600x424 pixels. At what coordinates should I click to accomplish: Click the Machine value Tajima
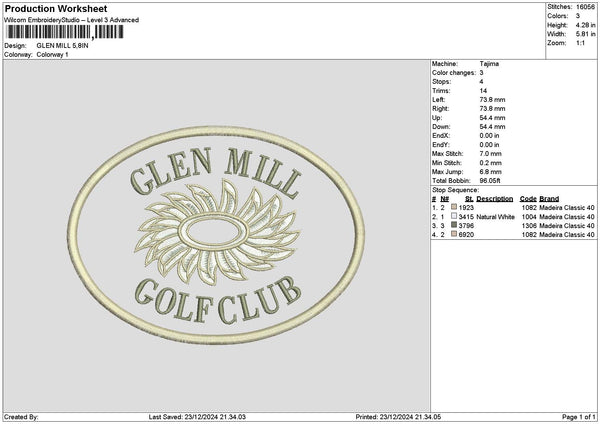point(489,64)
